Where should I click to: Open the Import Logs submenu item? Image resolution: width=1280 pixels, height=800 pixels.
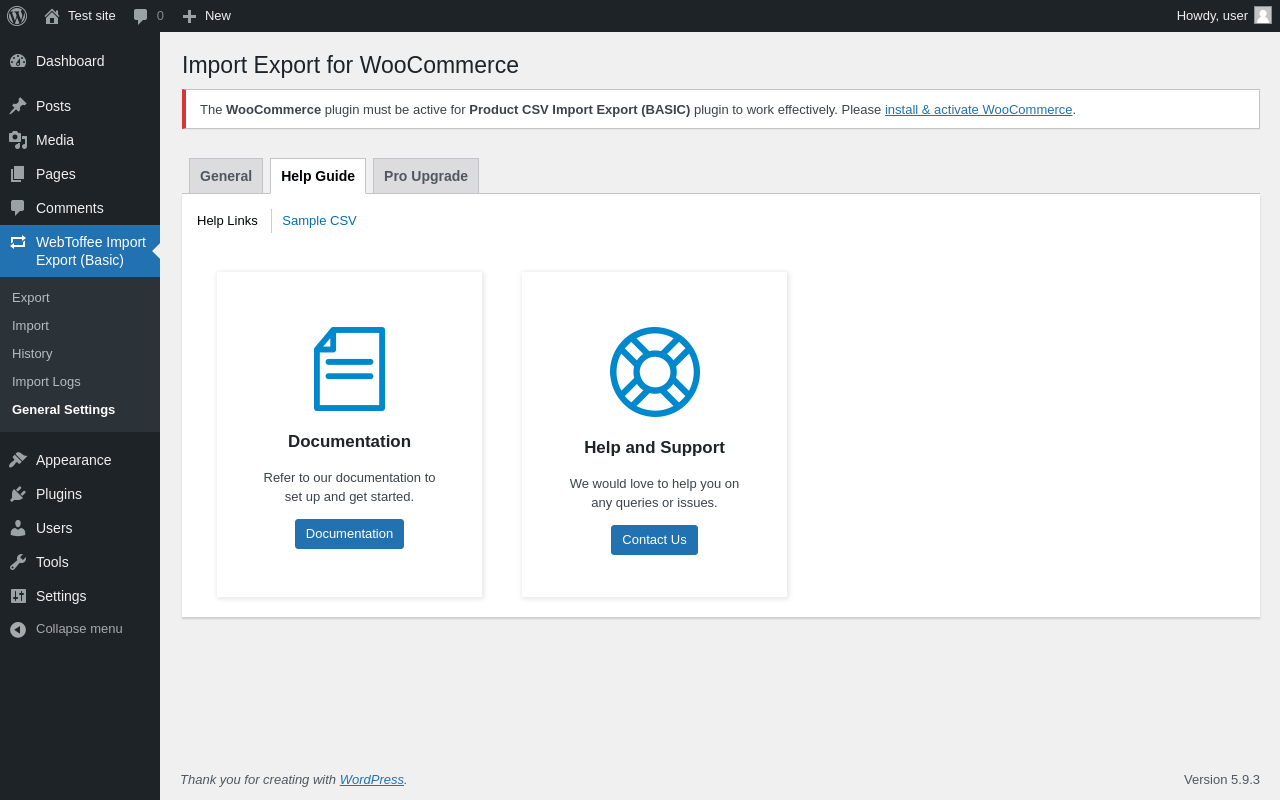point(80,382)
